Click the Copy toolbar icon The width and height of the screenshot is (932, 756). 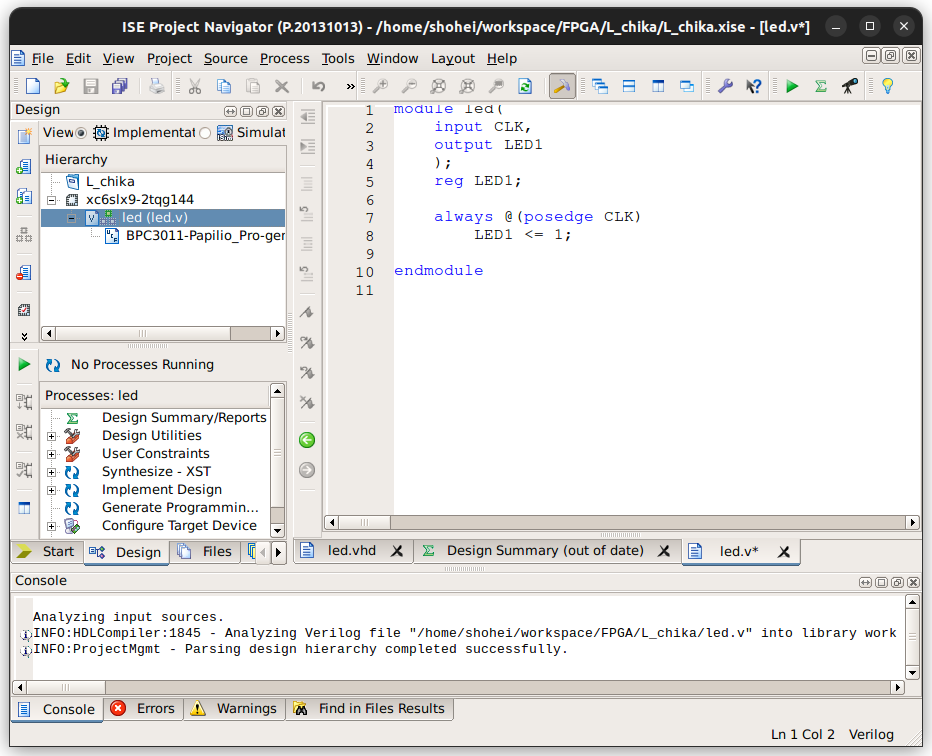click(223, 86)
